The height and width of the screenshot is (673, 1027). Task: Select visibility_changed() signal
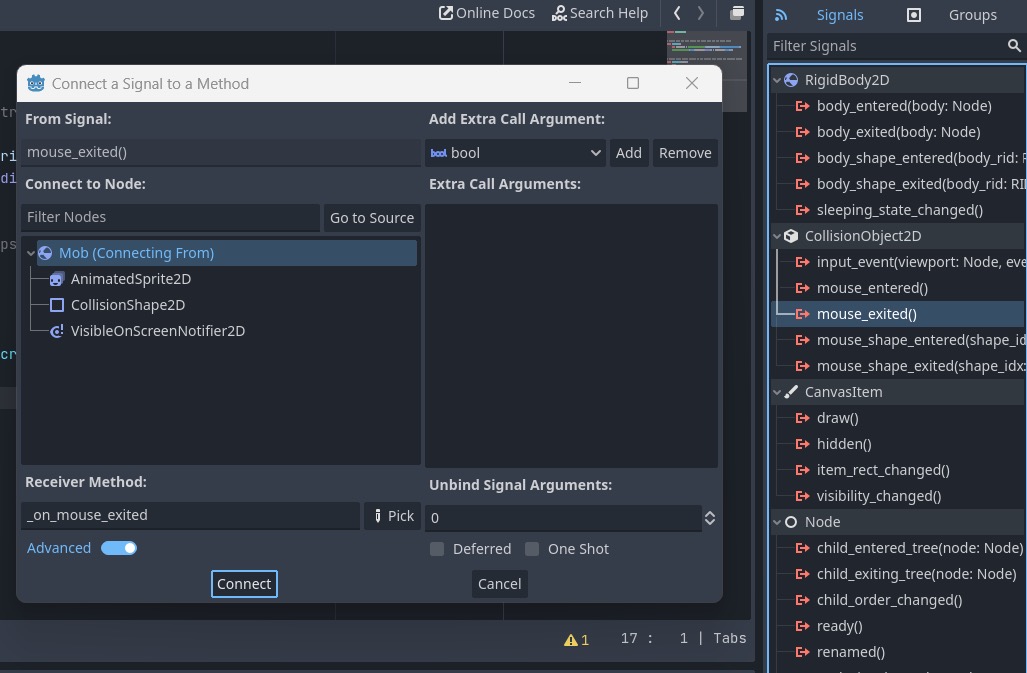(878, 496)
